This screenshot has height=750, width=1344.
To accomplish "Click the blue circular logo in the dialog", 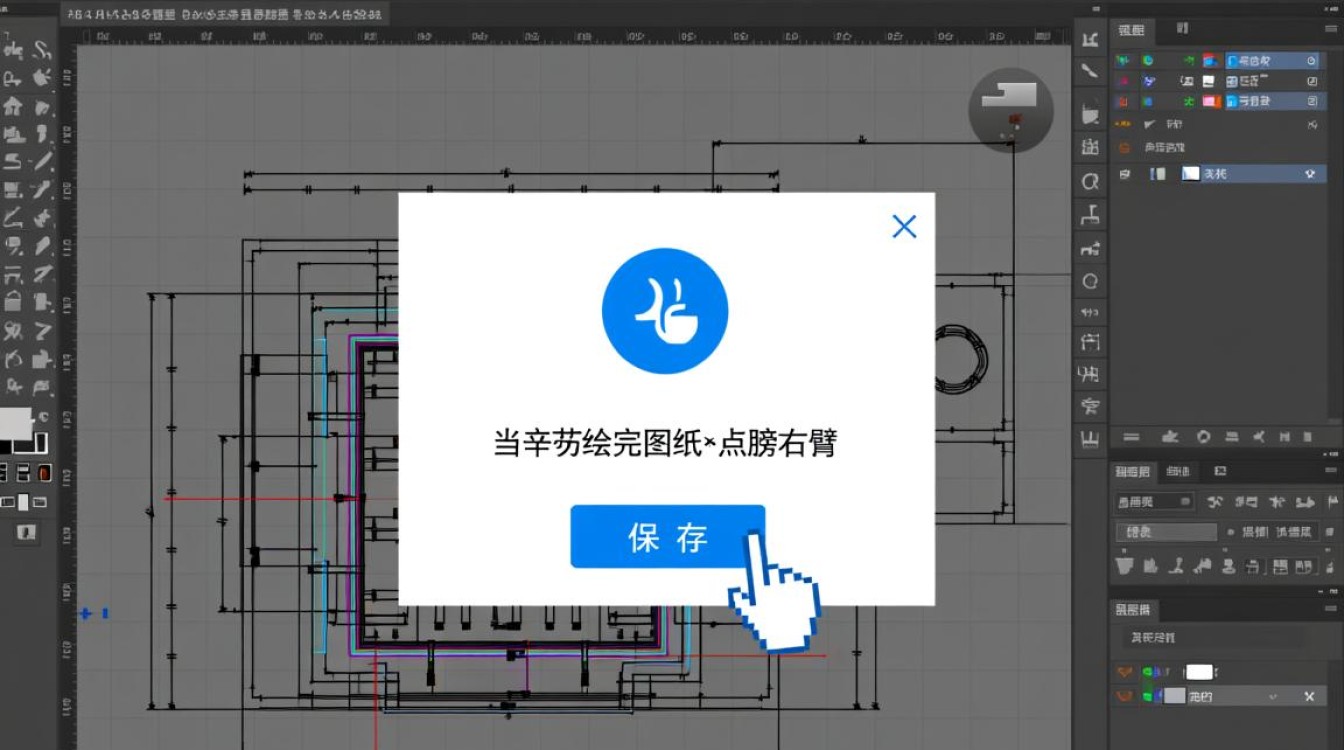I will pos(665,312).
